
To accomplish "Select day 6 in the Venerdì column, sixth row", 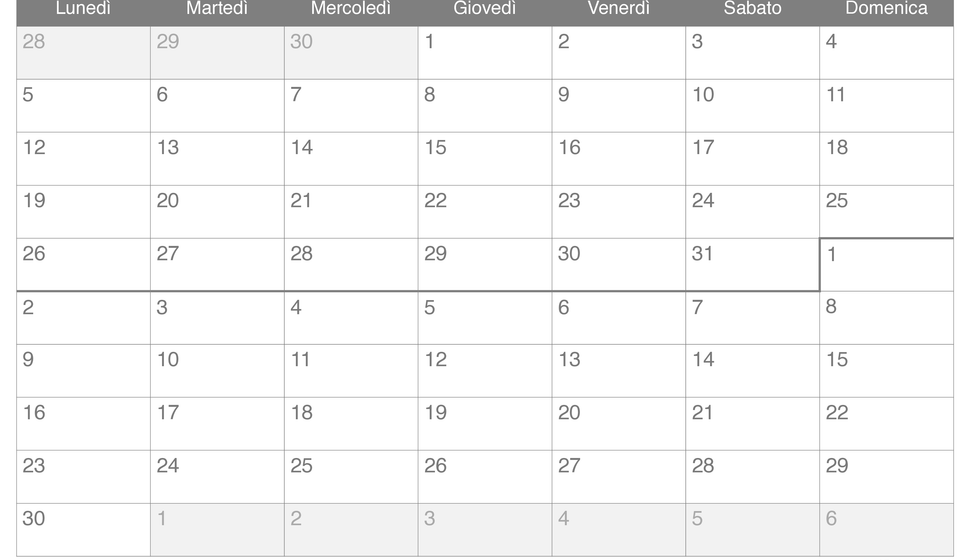I will pyautogui.click(x=619, y=318).
